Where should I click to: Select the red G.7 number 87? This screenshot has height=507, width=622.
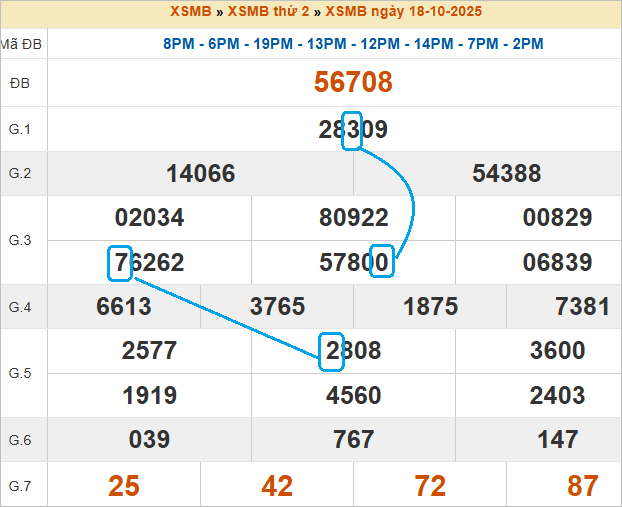click(582, 486)
